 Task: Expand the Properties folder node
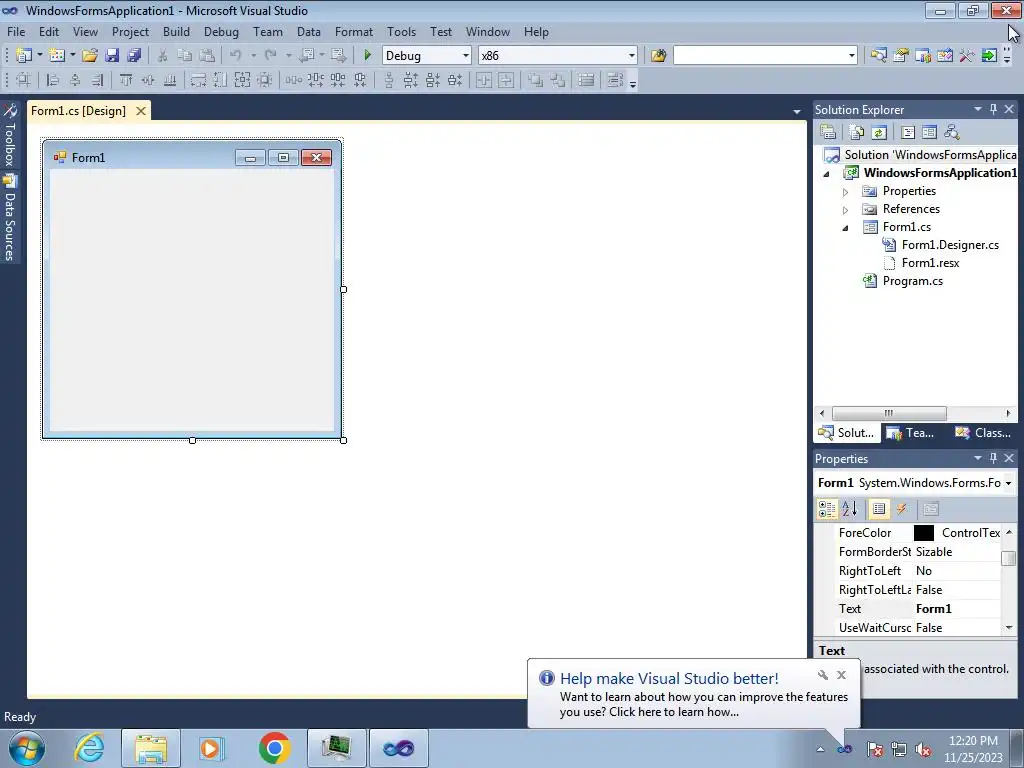coord(845,192)
